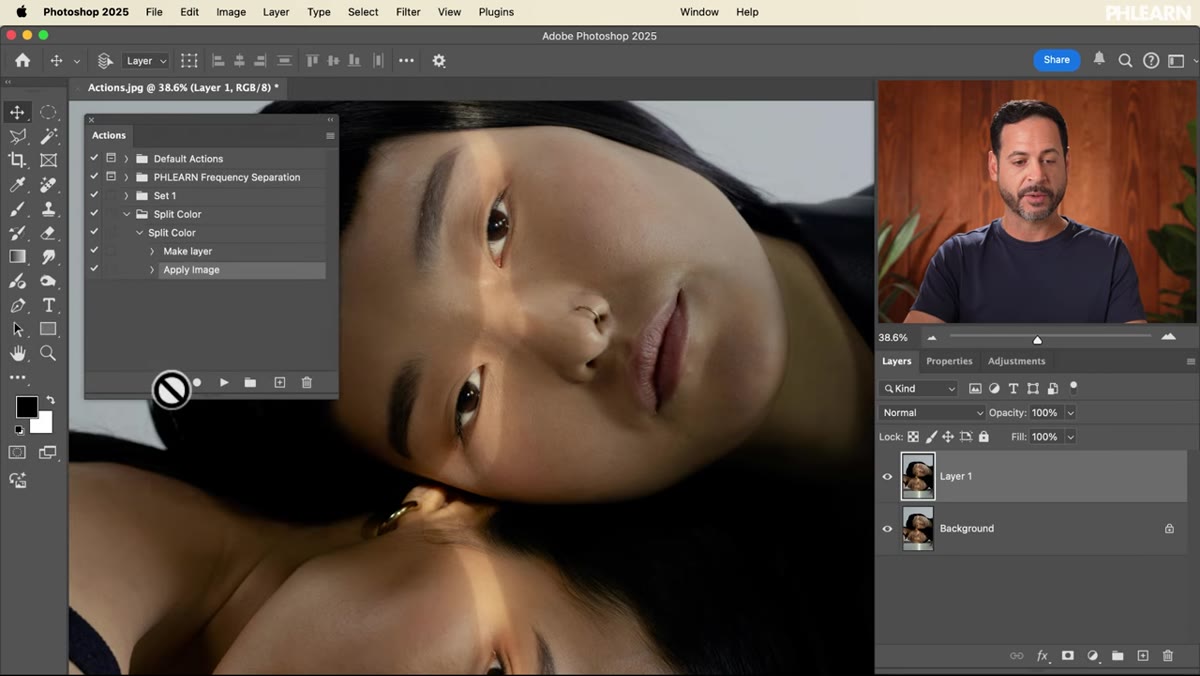Open the Auto-Select Layer dropdown in options bar

click(146, 61)
